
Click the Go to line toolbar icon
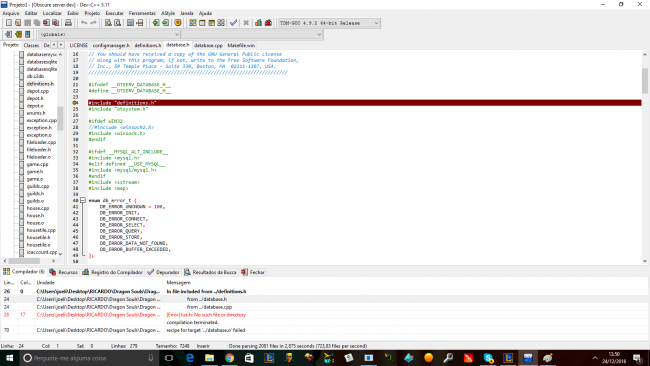pyautogui.click(x=140, y=23)
